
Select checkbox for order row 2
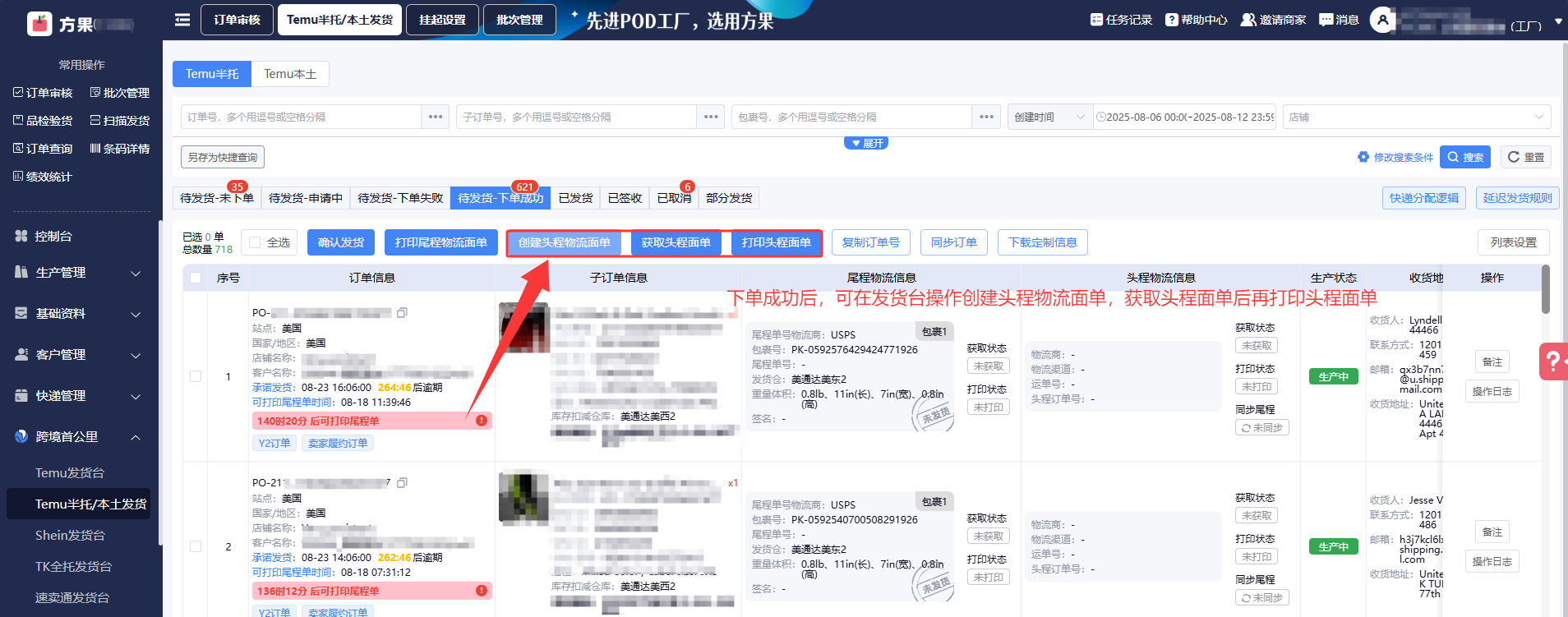196,546
